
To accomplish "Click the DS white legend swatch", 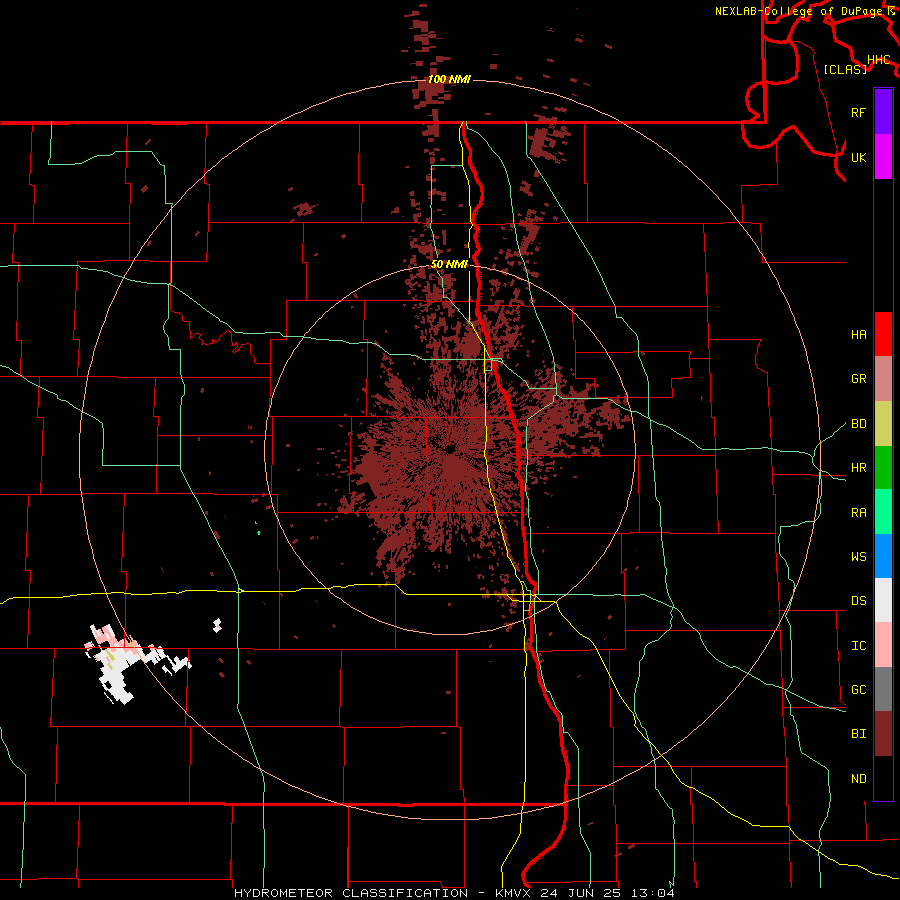I will (x=883, y=600).
